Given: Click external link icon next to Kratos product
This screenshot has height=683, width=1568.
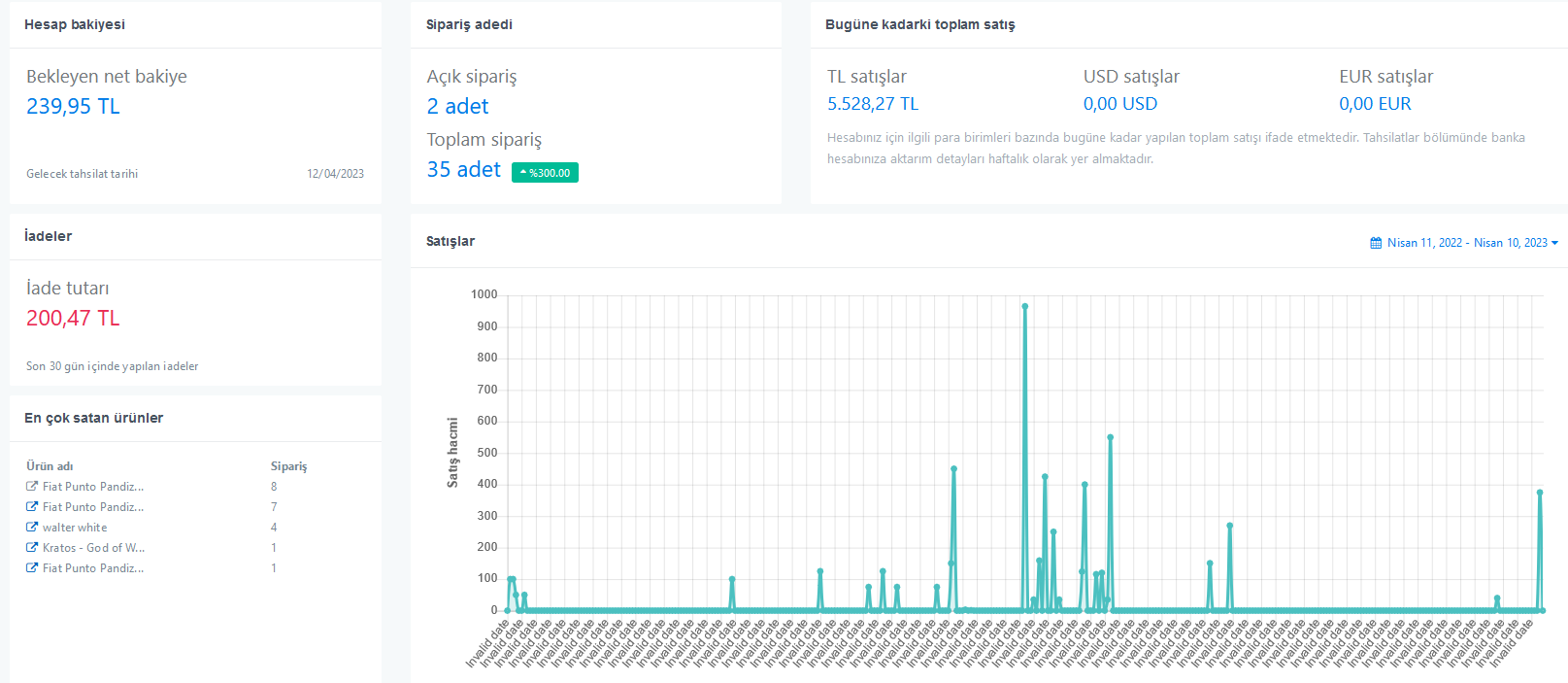Looking at the screenshot, I should pos(32,547).
